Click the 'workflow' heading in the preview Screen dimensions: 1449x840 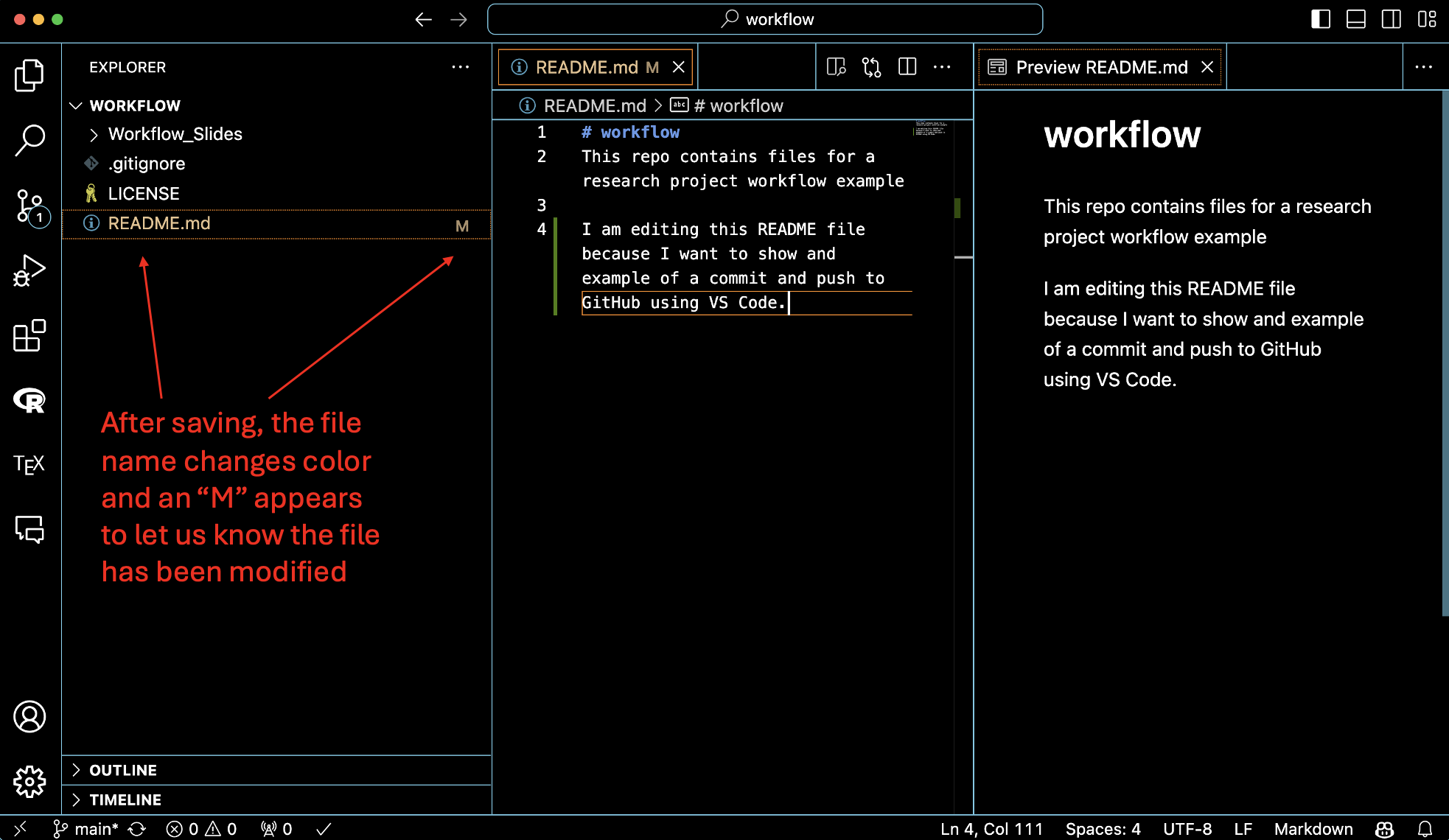pos(1122,135)
